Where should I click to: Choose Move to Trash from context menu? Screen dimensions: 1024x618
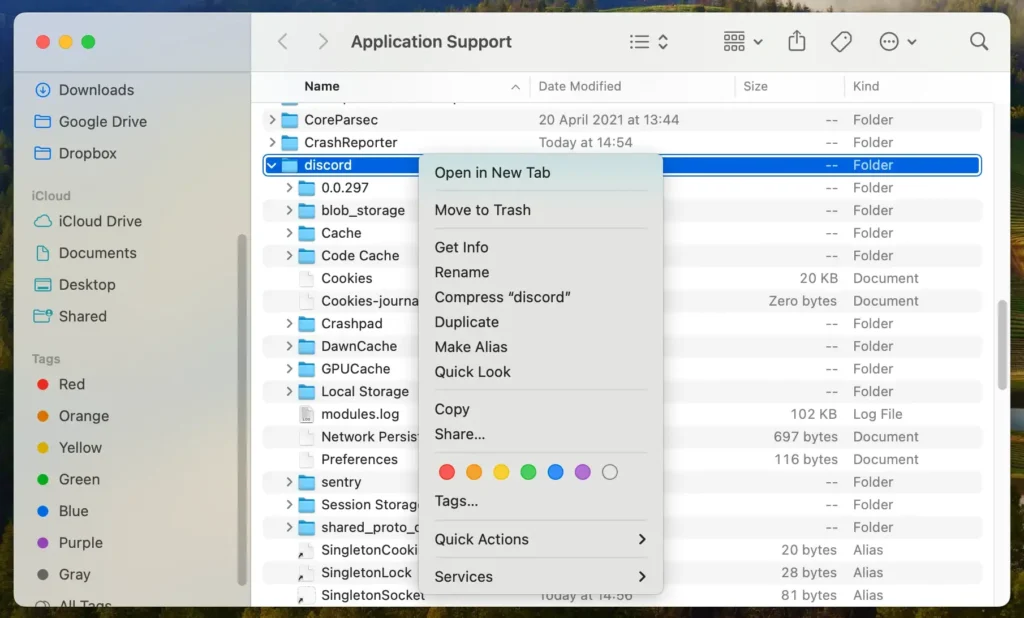[x=482, y=210]
